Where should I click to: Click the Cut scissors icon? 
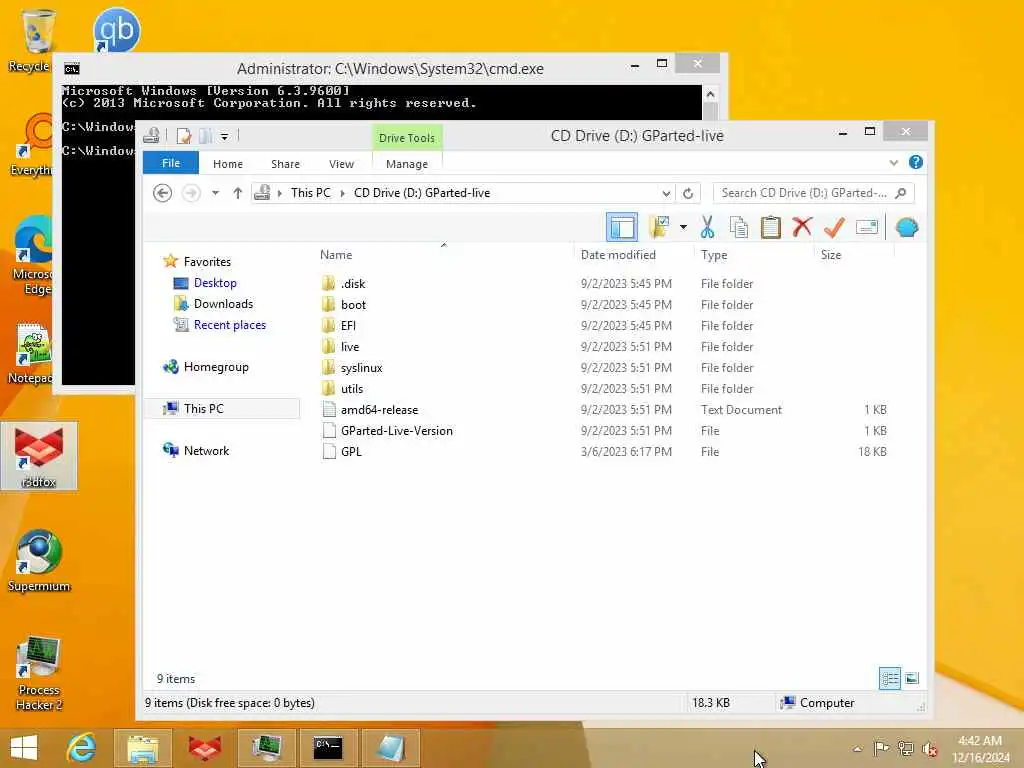(707, 227)
